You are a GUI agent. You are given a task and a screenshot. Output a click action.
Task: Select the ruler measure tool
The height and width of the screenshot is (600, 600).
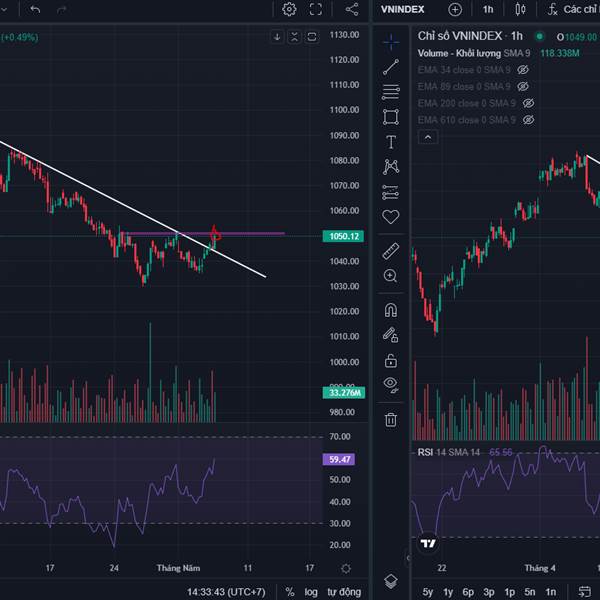(x=391, y=251)
